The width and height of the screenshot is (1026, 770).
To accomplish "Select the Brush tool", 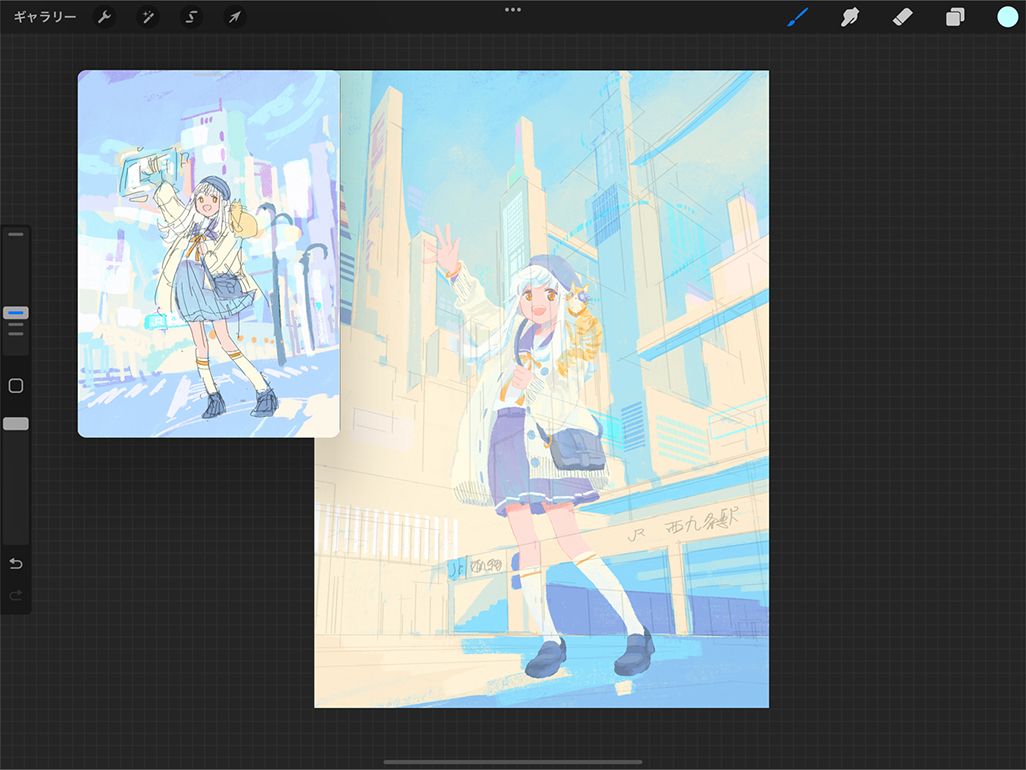I will (x=797, y=17).
